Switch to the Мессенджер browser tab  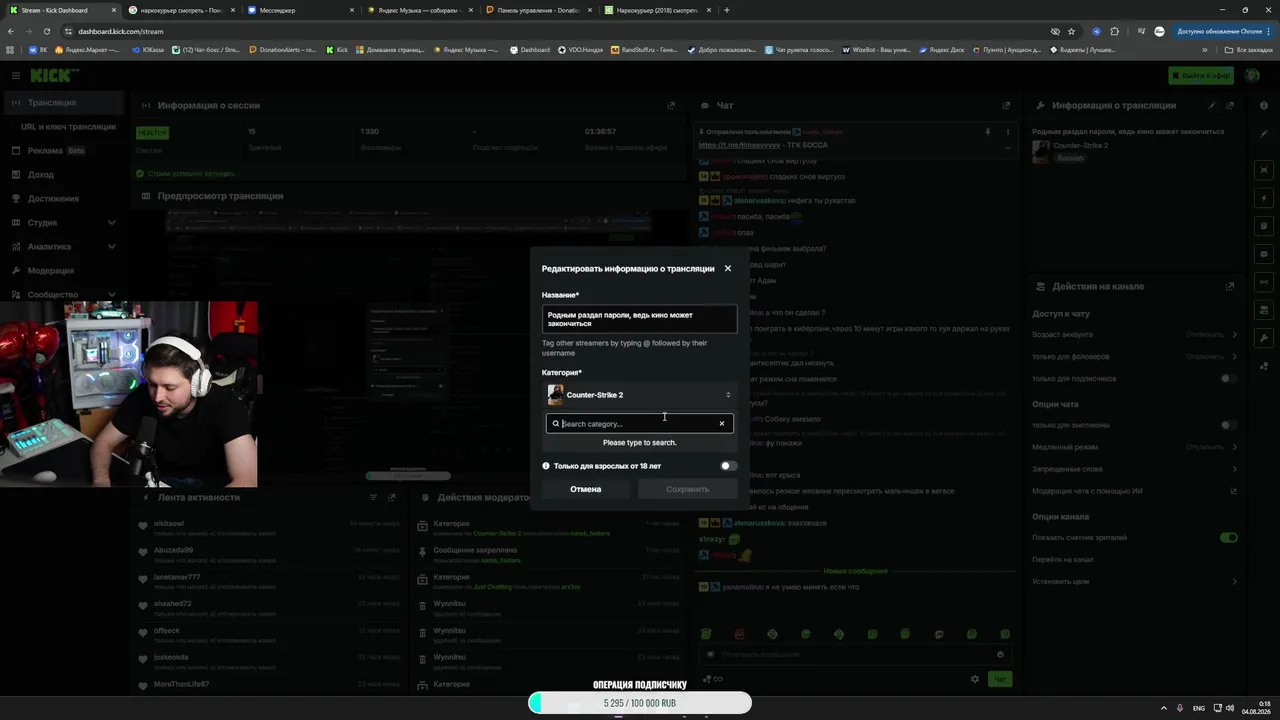point(300,10)
